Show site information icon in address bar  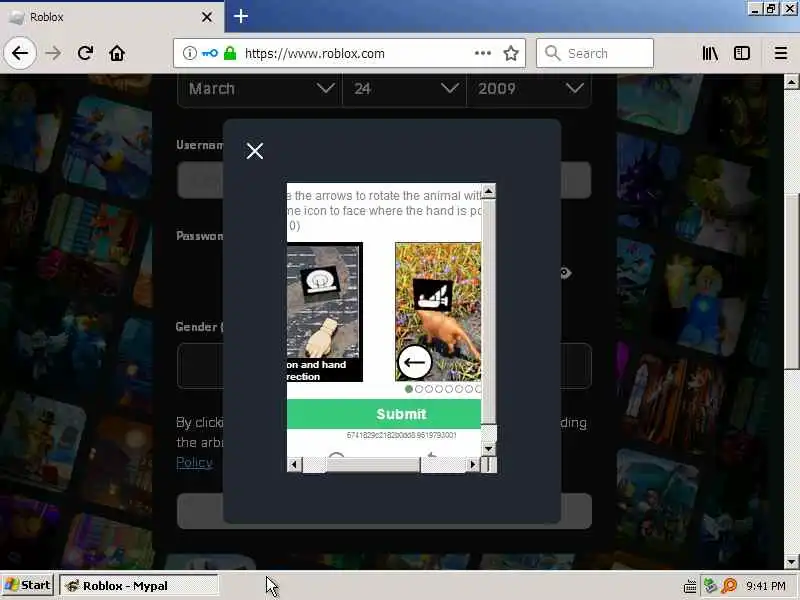point(189,53)
